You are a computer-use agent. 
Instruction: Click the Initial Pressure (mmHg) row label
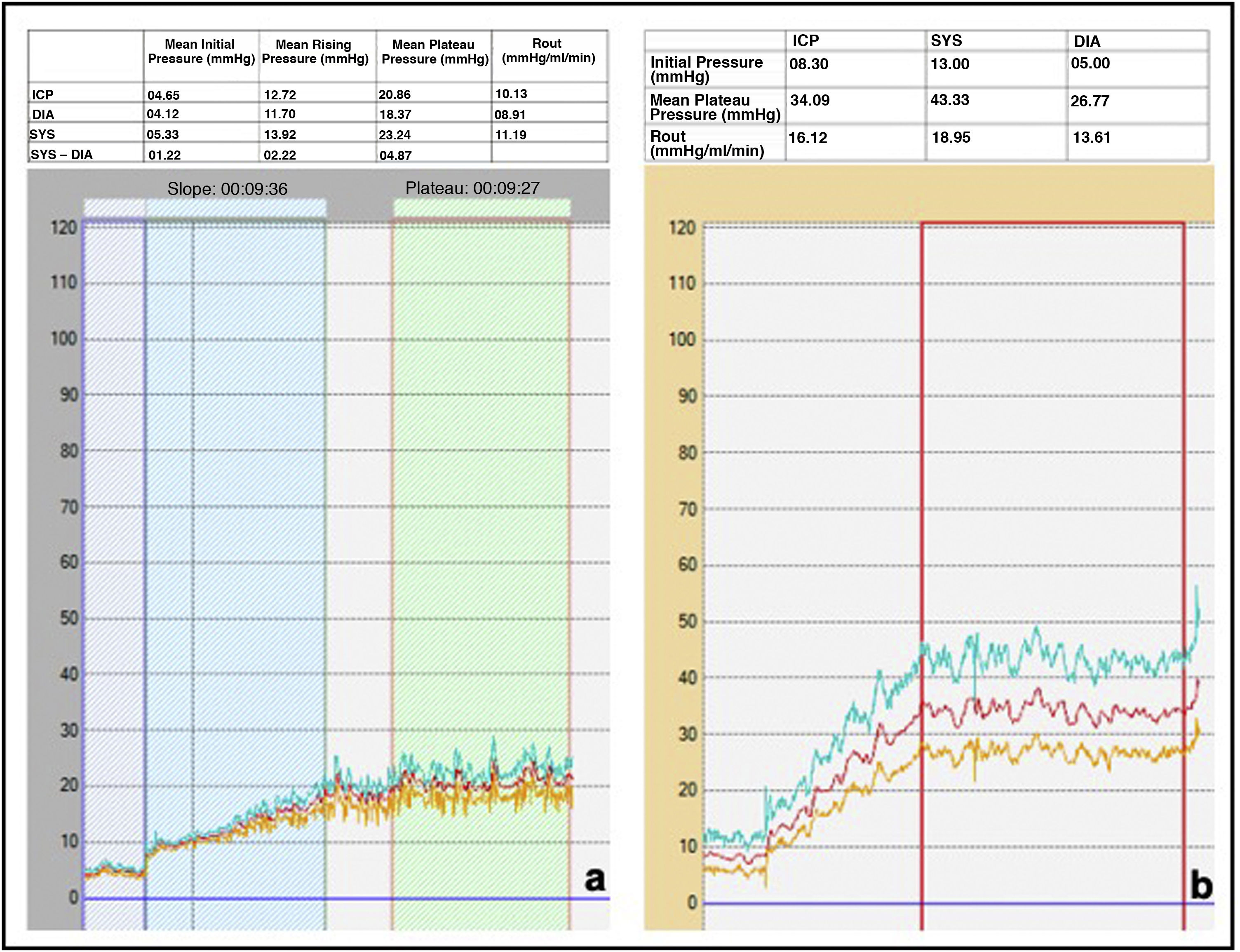(x=706, y=69)
